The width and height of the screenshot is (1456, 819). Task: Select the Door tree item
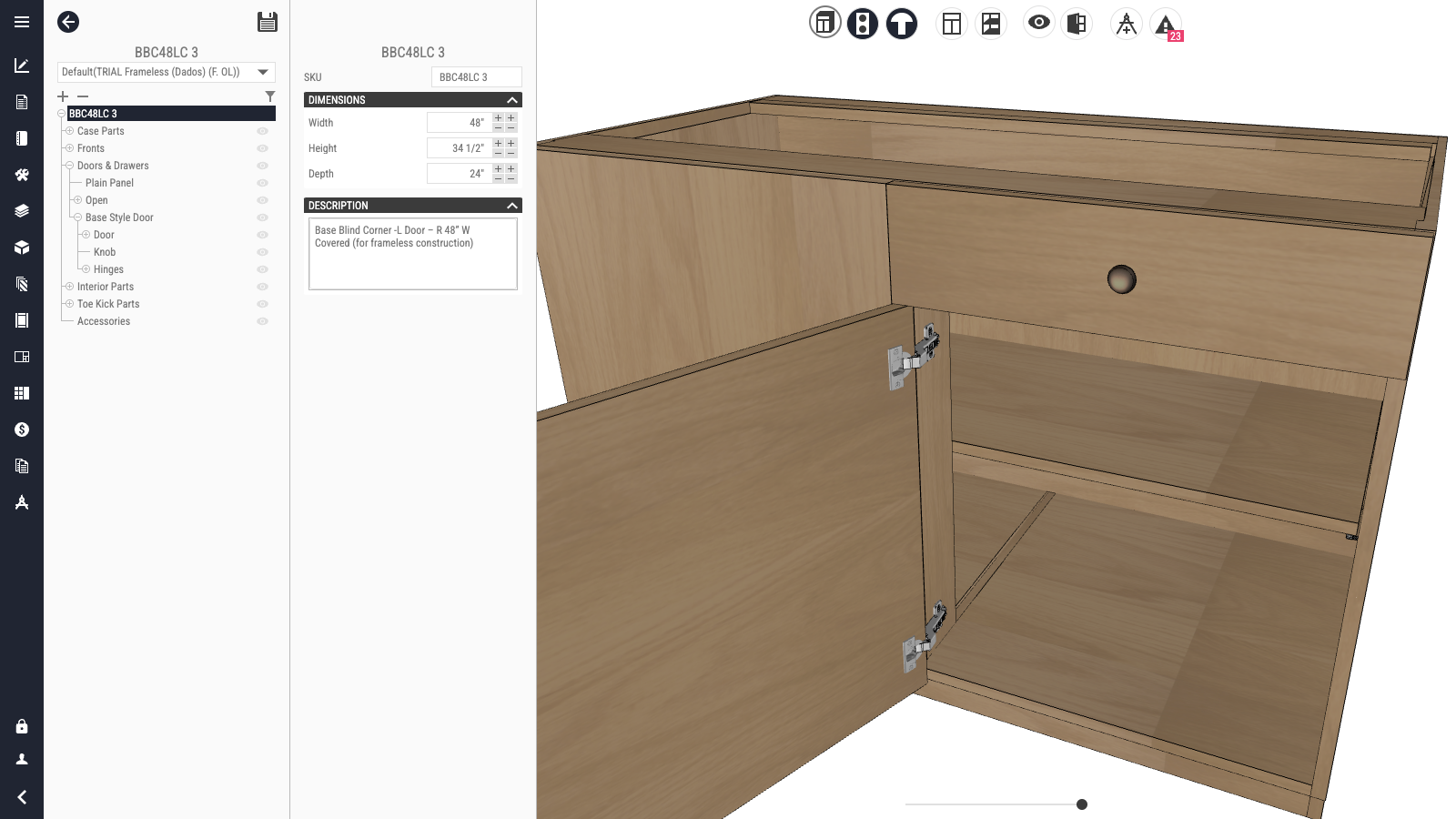104,235
